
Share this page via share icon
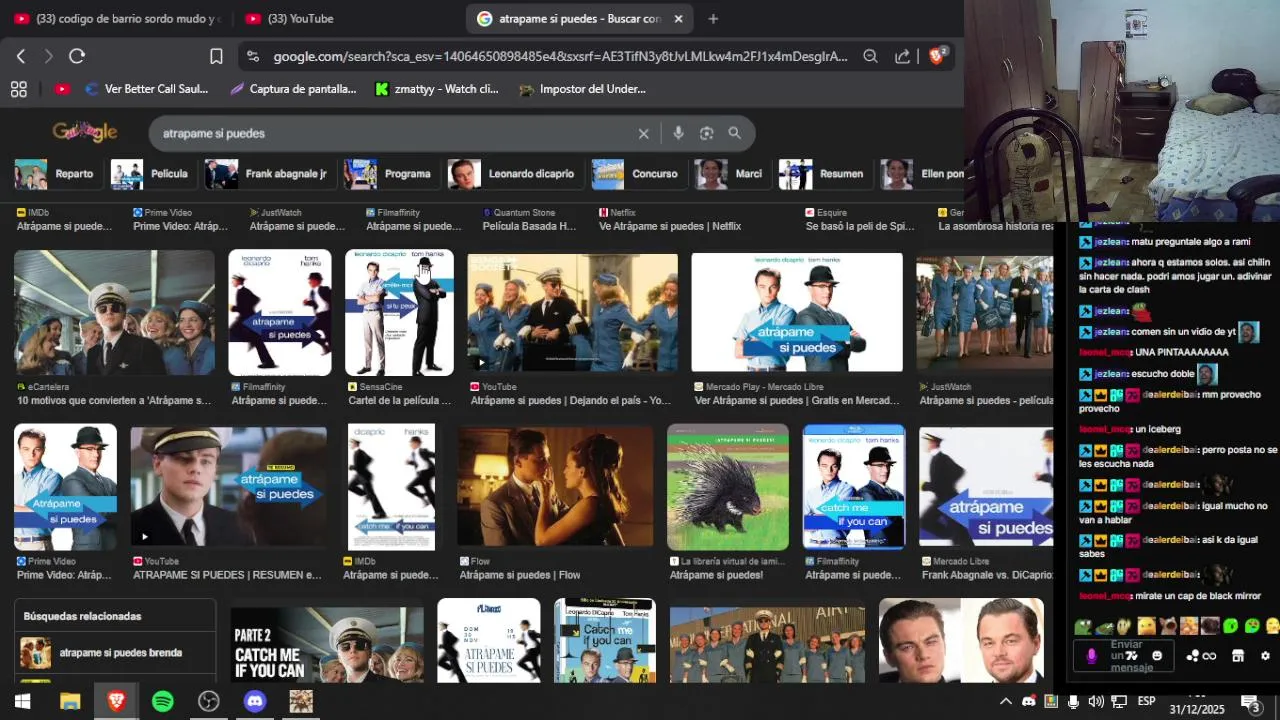(902, 57)
